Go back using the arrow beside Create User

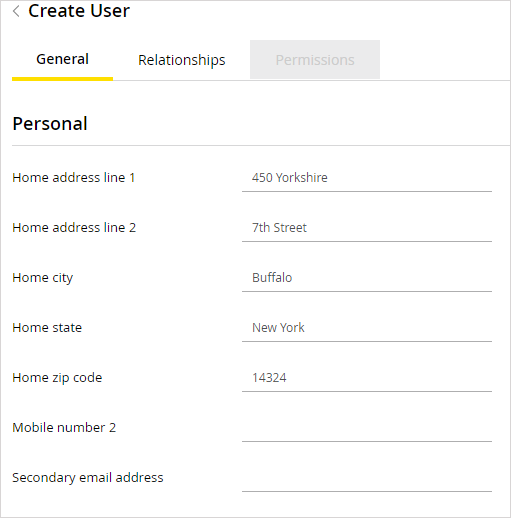click(16, 11)
